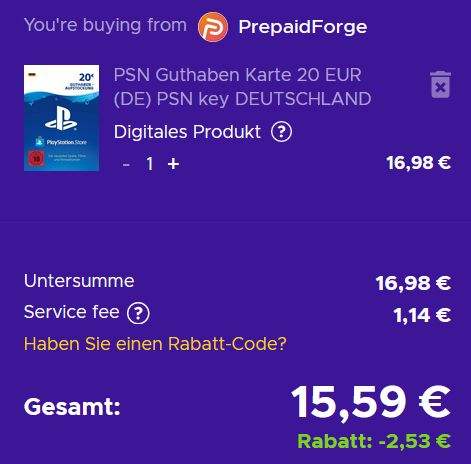Click the green Rabatt -2,53 € text
The height and width of the screenshot is (464, 471).
(x=374, y=441)
